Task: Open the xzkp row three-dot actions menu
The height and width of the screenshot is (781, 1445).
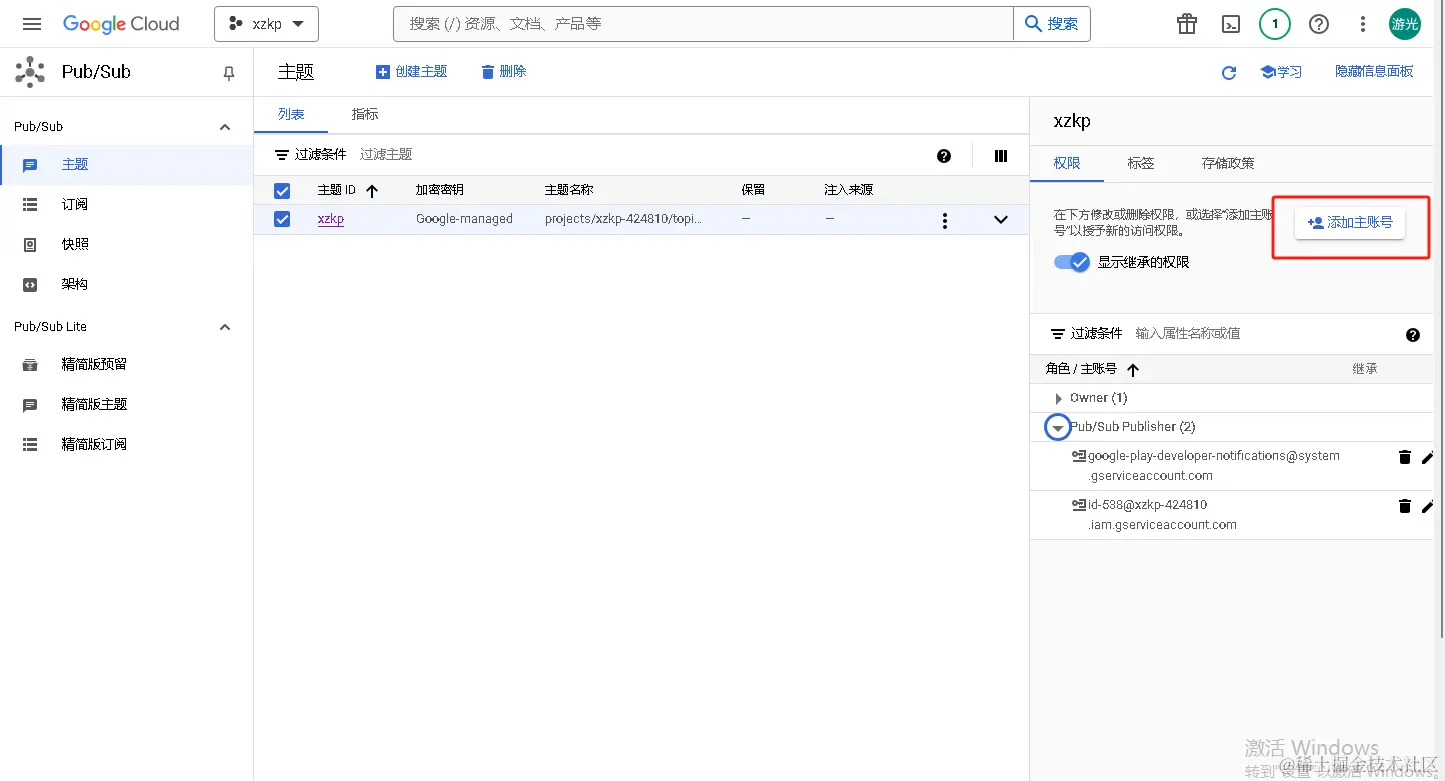Action: pos(945,221)
